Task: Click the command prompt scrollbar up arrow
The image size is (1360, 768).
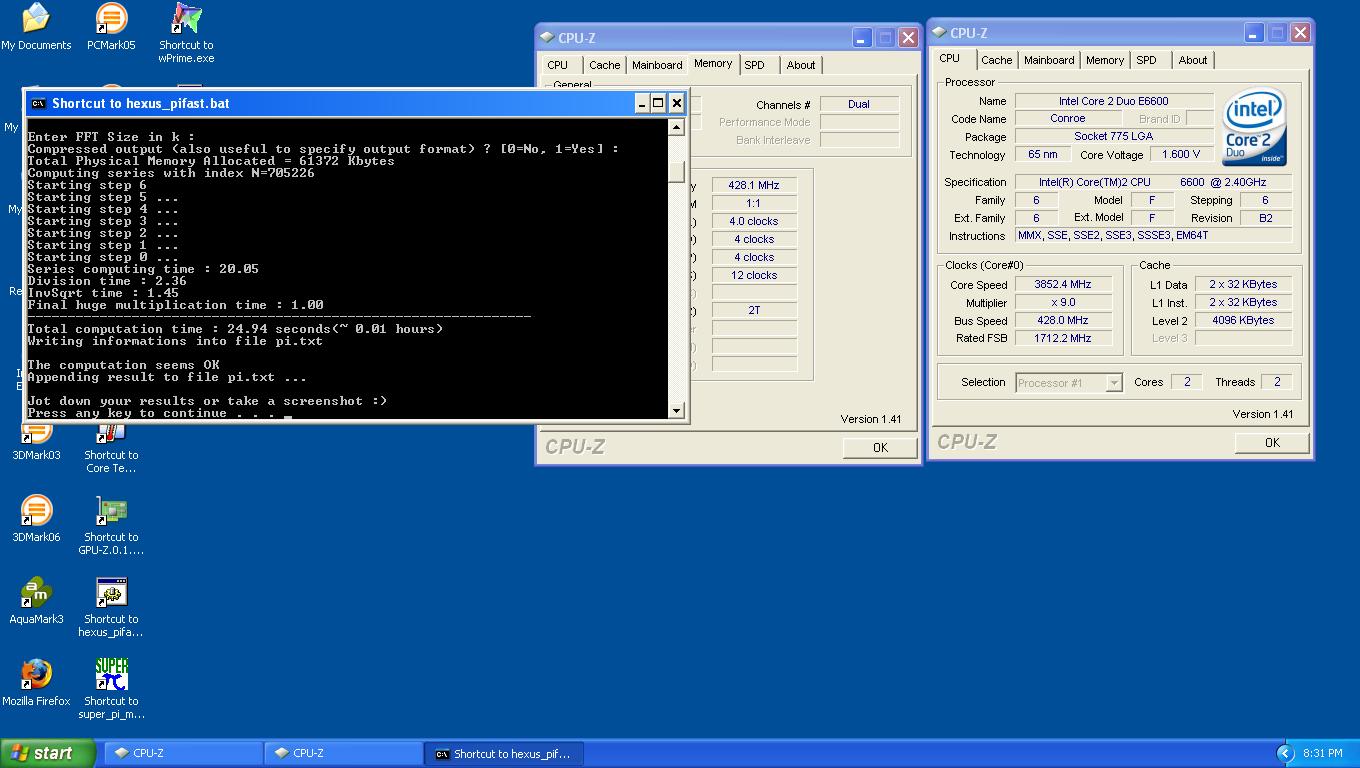Action: pyautogui.click(x=677, y=127)
